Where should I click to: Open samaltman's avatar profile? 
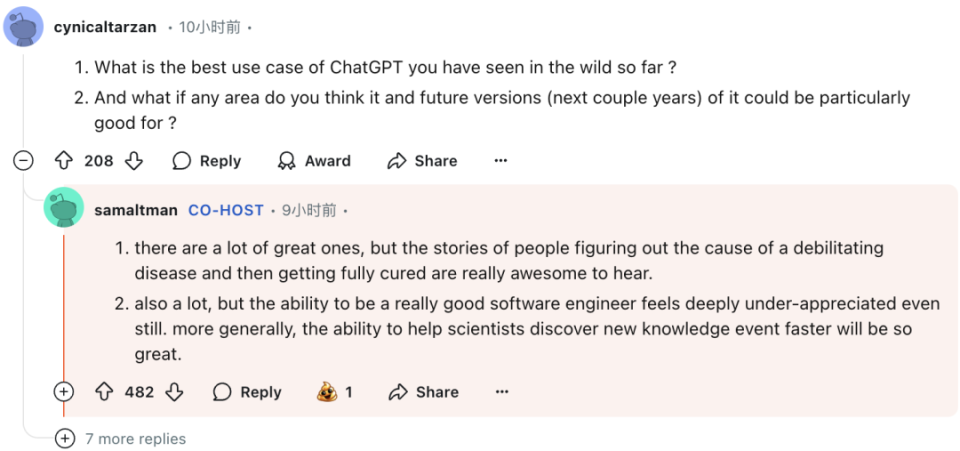(64, 208)
